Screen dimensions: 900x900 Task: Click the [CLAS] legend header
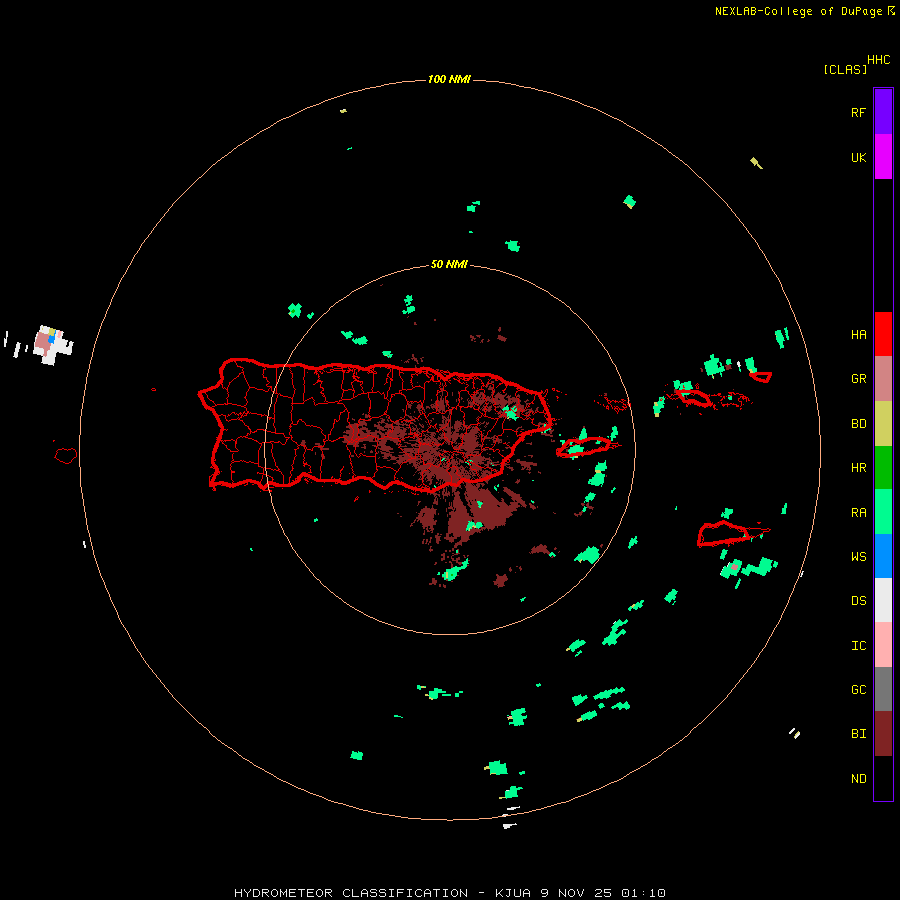click(845, 69)
